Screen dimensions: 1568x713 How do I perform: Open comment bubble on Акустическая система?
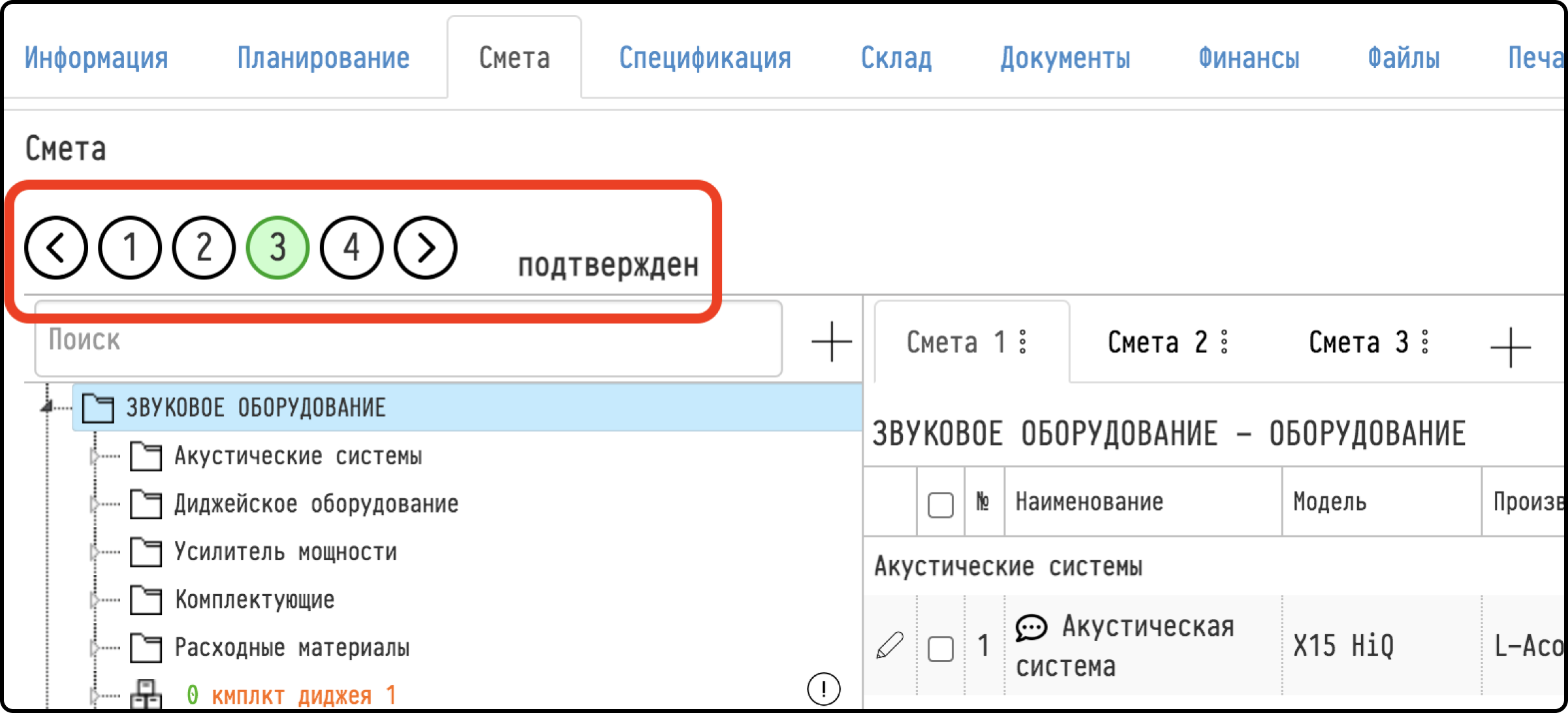click(1031, 628)
